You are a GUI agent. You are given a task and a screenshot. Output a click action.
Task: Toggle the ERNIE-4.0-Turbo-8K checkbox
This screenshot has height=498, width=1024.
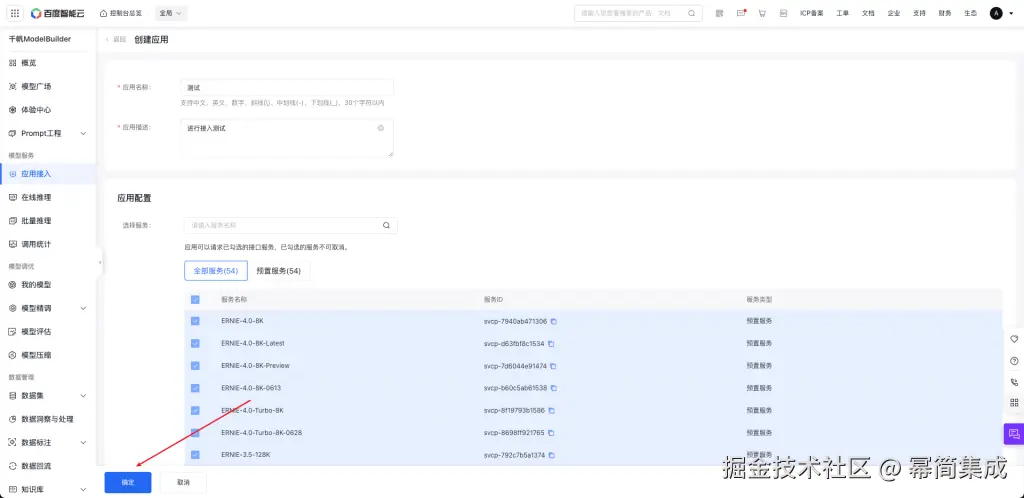[195, 411]
